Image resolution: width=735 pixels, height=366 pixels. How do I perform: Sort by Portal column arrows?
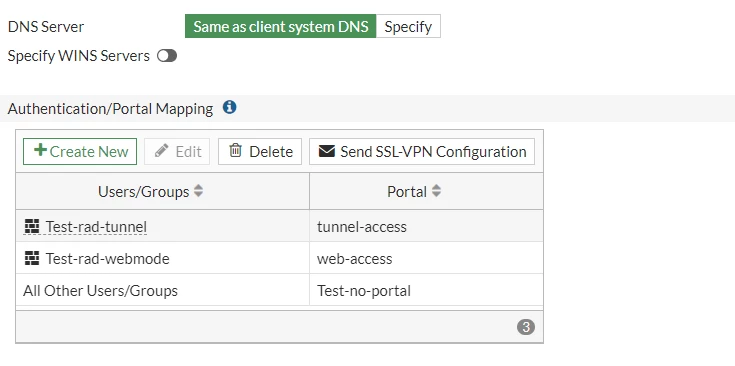click(436, 191)
